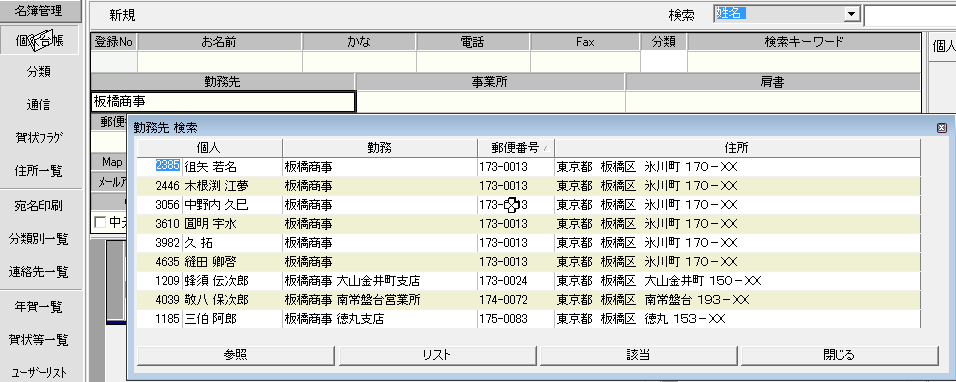Click the Map button behind the dialog
Viewport: 956px width, 382px height.
click(x=110, y=162)
